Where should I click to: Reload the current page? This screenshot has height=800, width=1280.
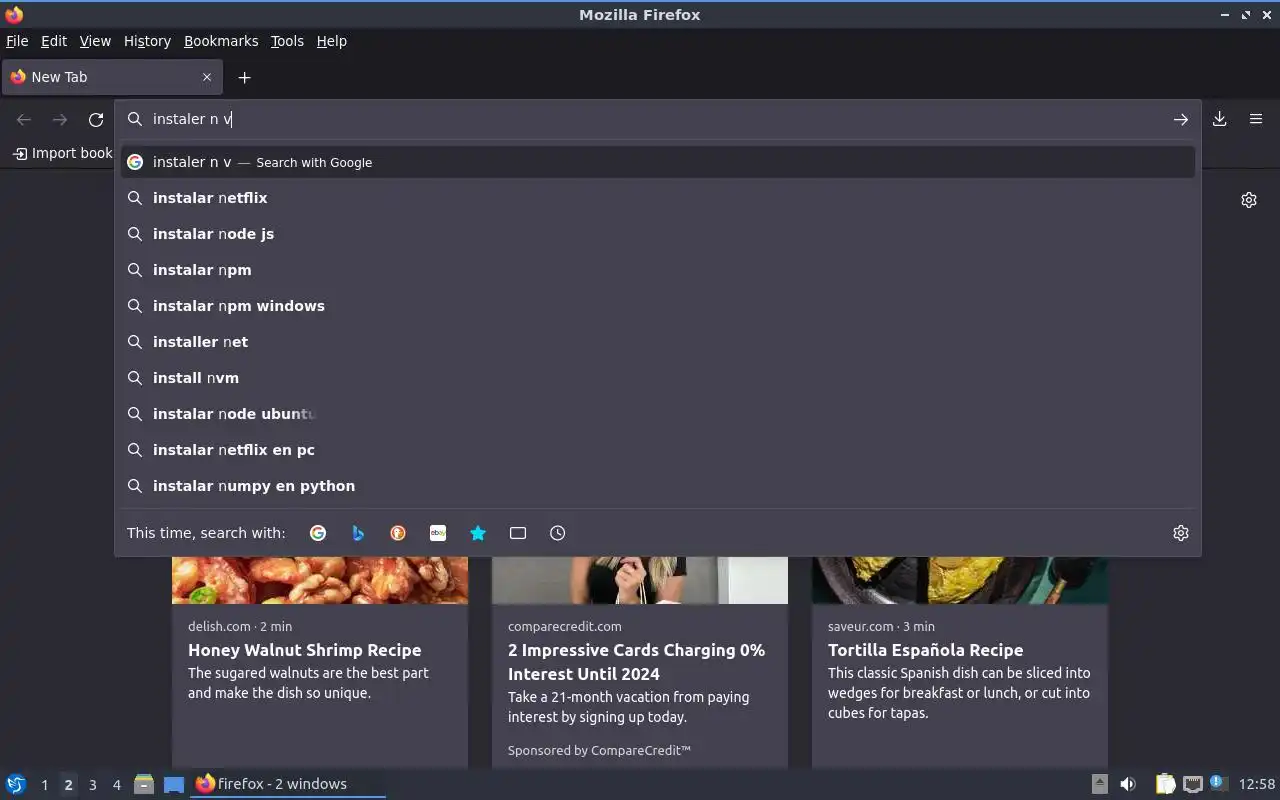coord(96,119)
